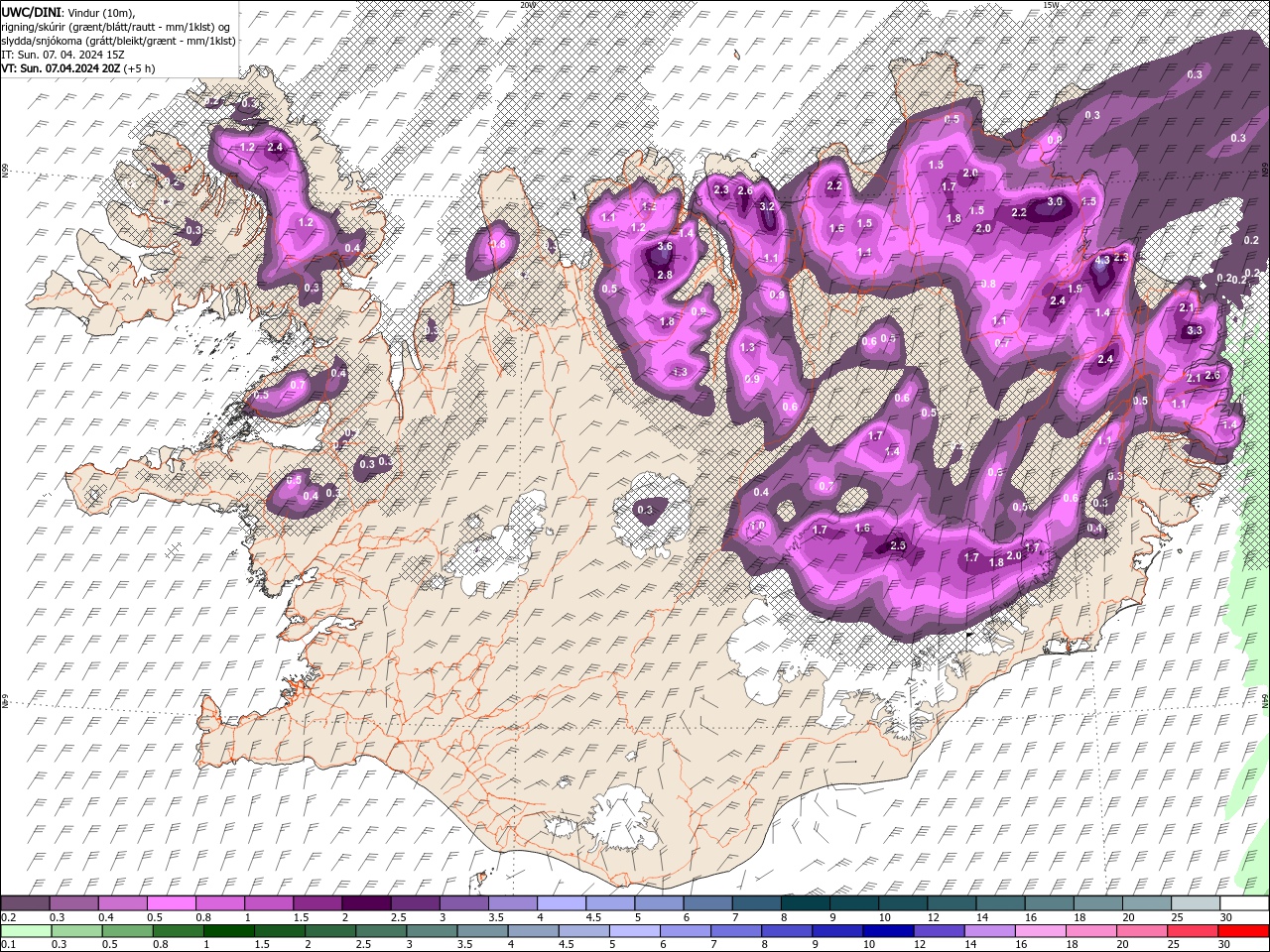Click the '3.3' snowfall value on the map
This screenshot has width=1270, height=952.
coord(1195,330)
